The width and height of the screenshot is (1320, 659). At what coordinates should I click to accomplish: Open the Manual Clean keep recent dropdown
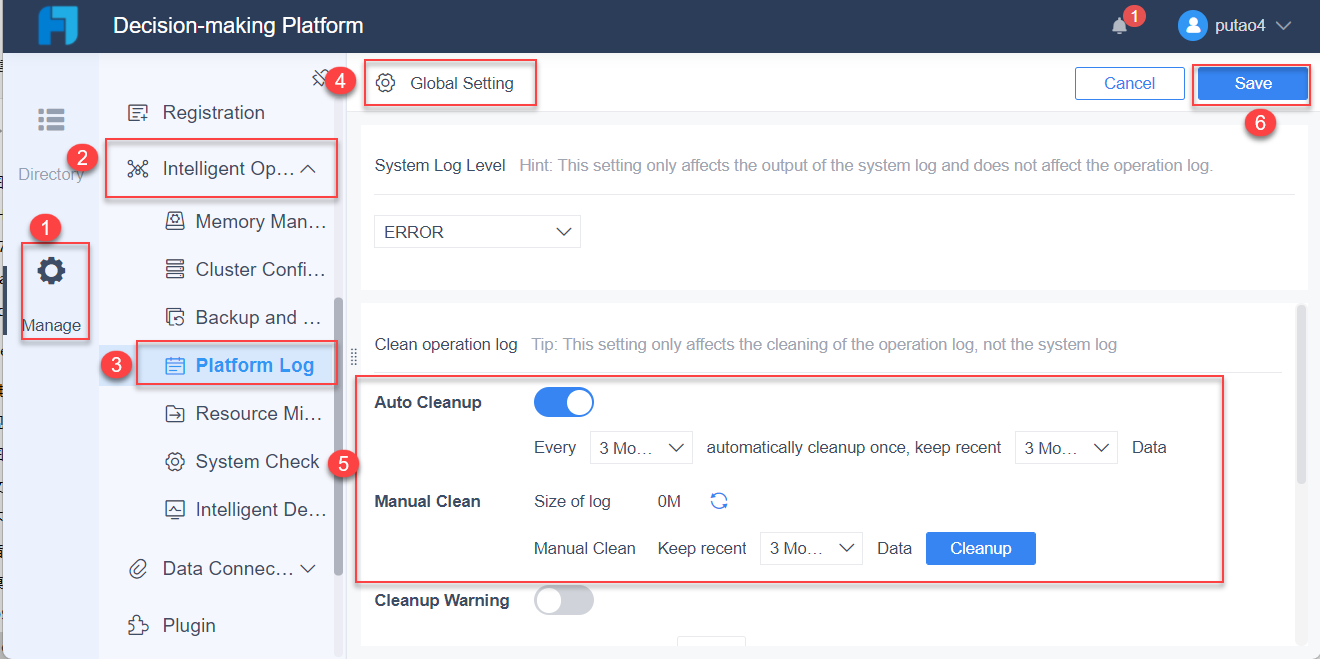[x=811, y=548]
